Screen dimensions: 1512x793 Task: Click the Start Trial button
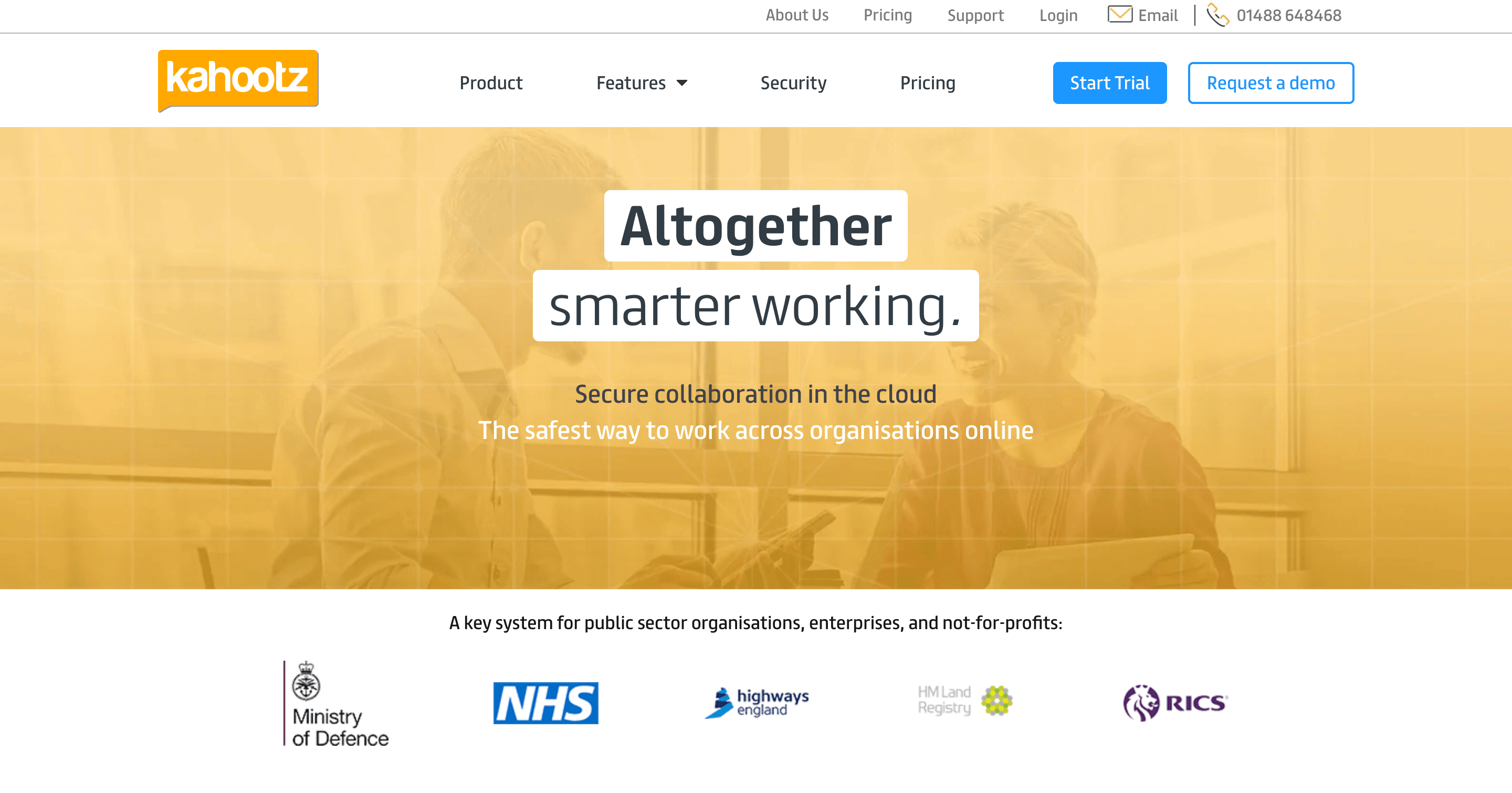point(1108,83)
